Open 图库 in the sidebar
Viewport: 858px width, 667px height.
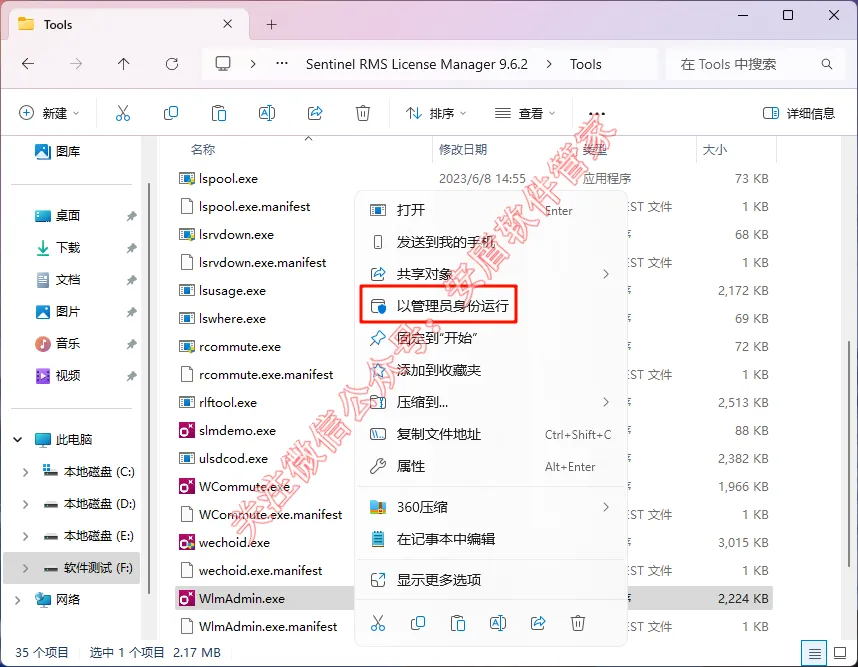(x=58, y=151)
